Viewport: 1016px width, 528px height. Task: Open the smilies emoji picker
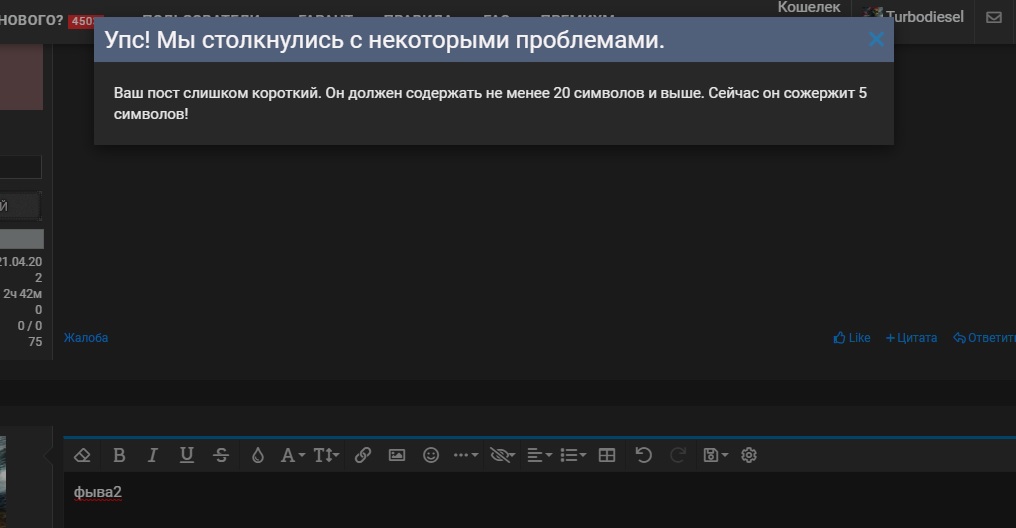(431, 455)
